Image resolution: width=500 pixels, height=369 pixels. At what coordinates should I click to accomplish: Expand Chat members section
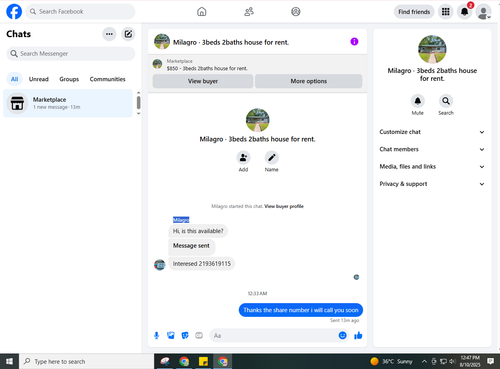tap(432, 149)
